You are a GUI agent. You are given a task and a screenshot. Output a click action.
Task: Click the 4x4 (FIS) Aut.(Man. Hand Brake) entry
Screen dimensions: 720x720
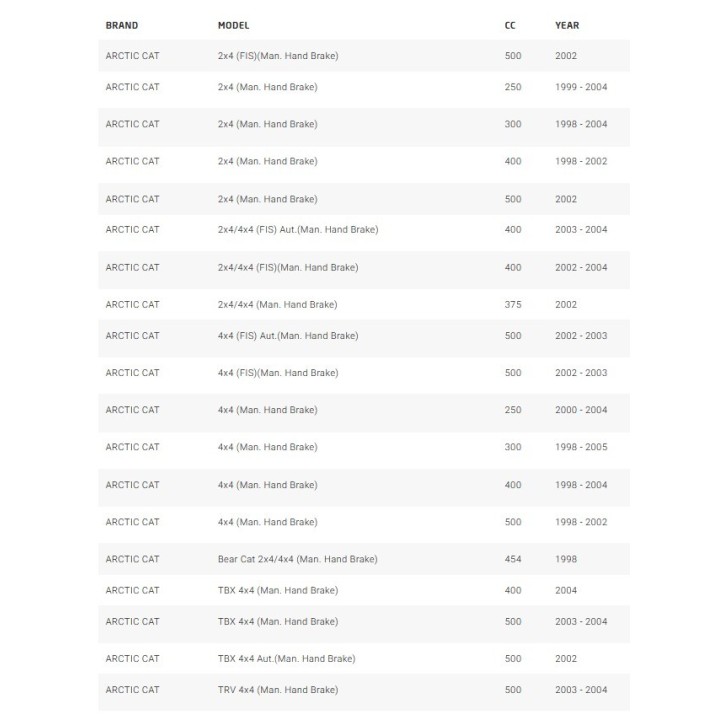coord(288,336)
